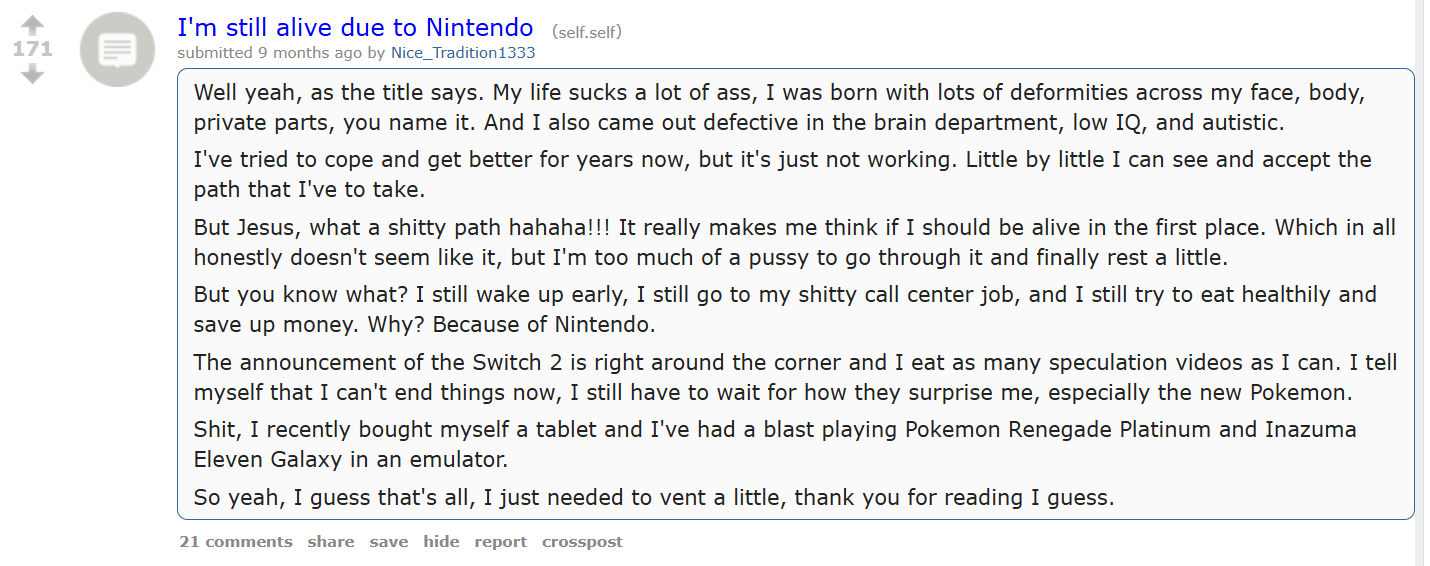1430x566 pixels.
Task: Click the 171 score counter
Action: point(32,49)
